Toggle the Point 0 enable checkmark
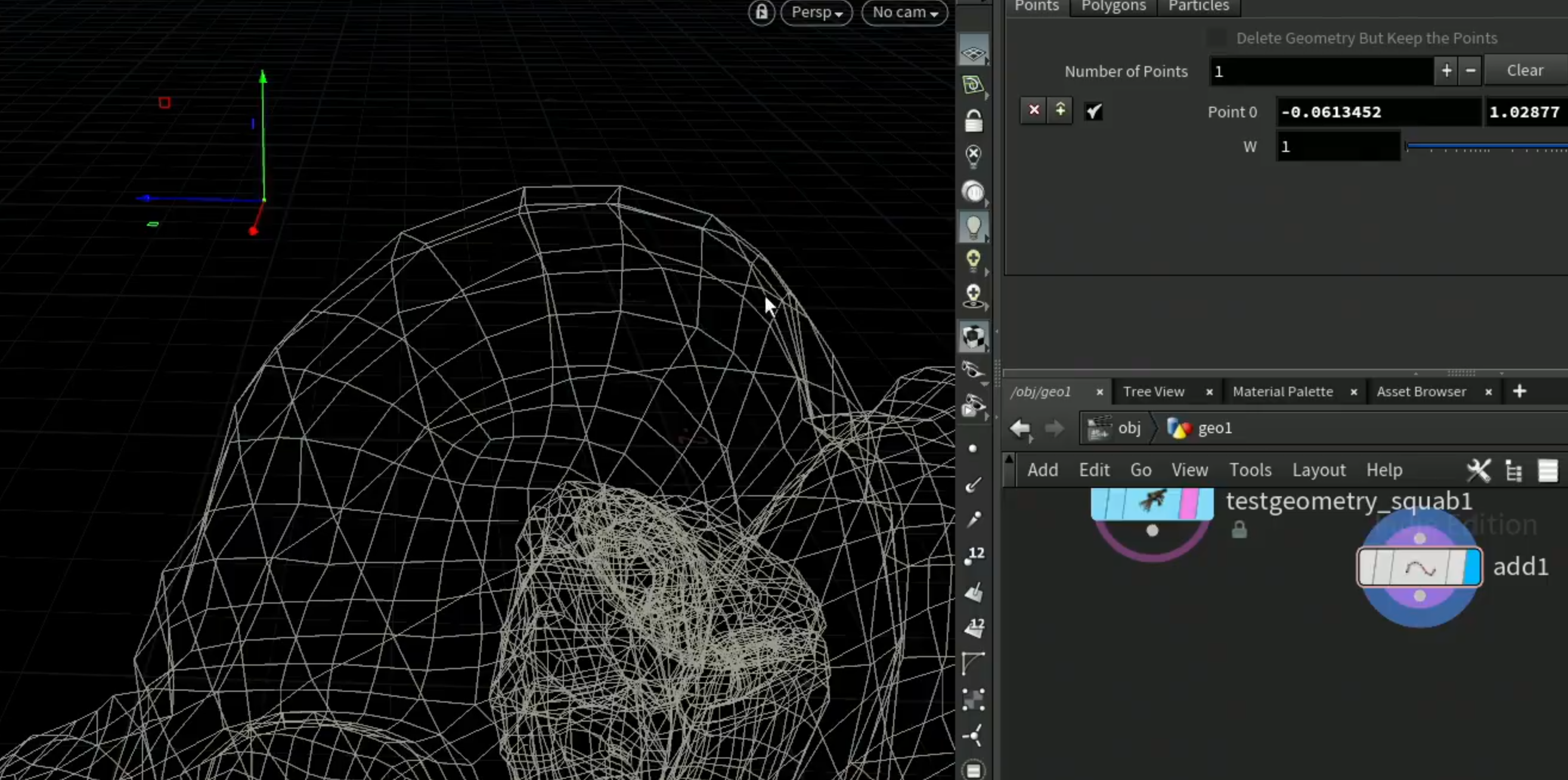This screenshot has height=780, width=1568. [x=1093, y=111]
